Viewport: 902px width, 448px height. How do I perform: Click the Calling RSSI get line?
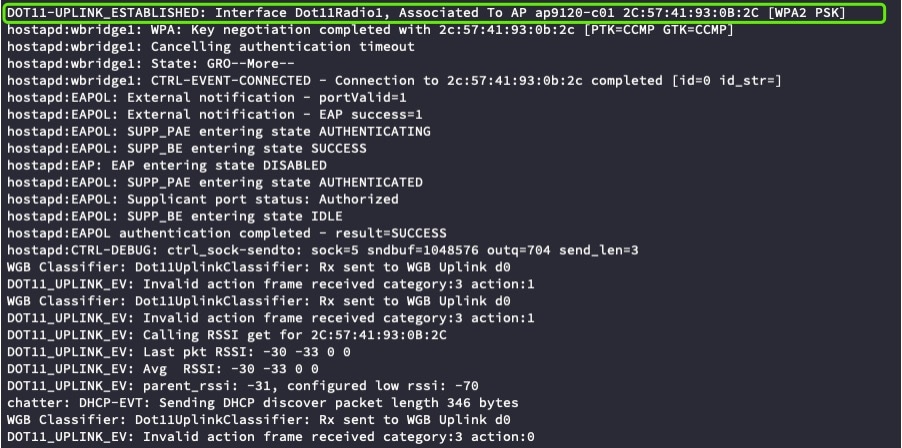click(x=227, y=335)
